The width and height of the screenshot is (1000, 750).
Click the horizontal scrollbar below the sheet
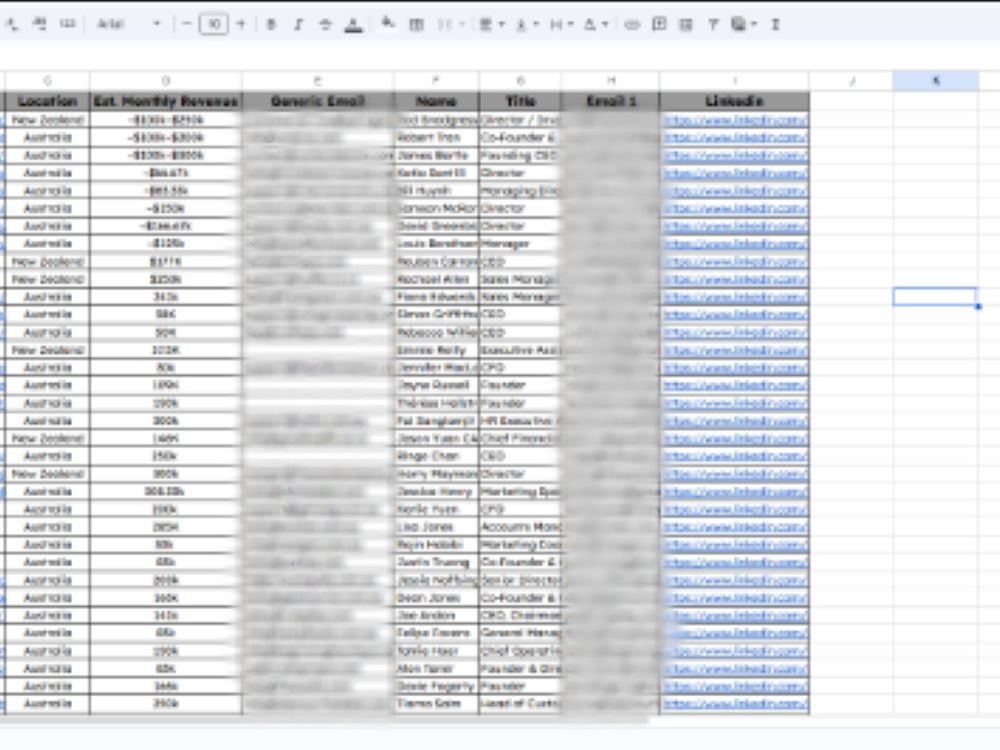325,720
